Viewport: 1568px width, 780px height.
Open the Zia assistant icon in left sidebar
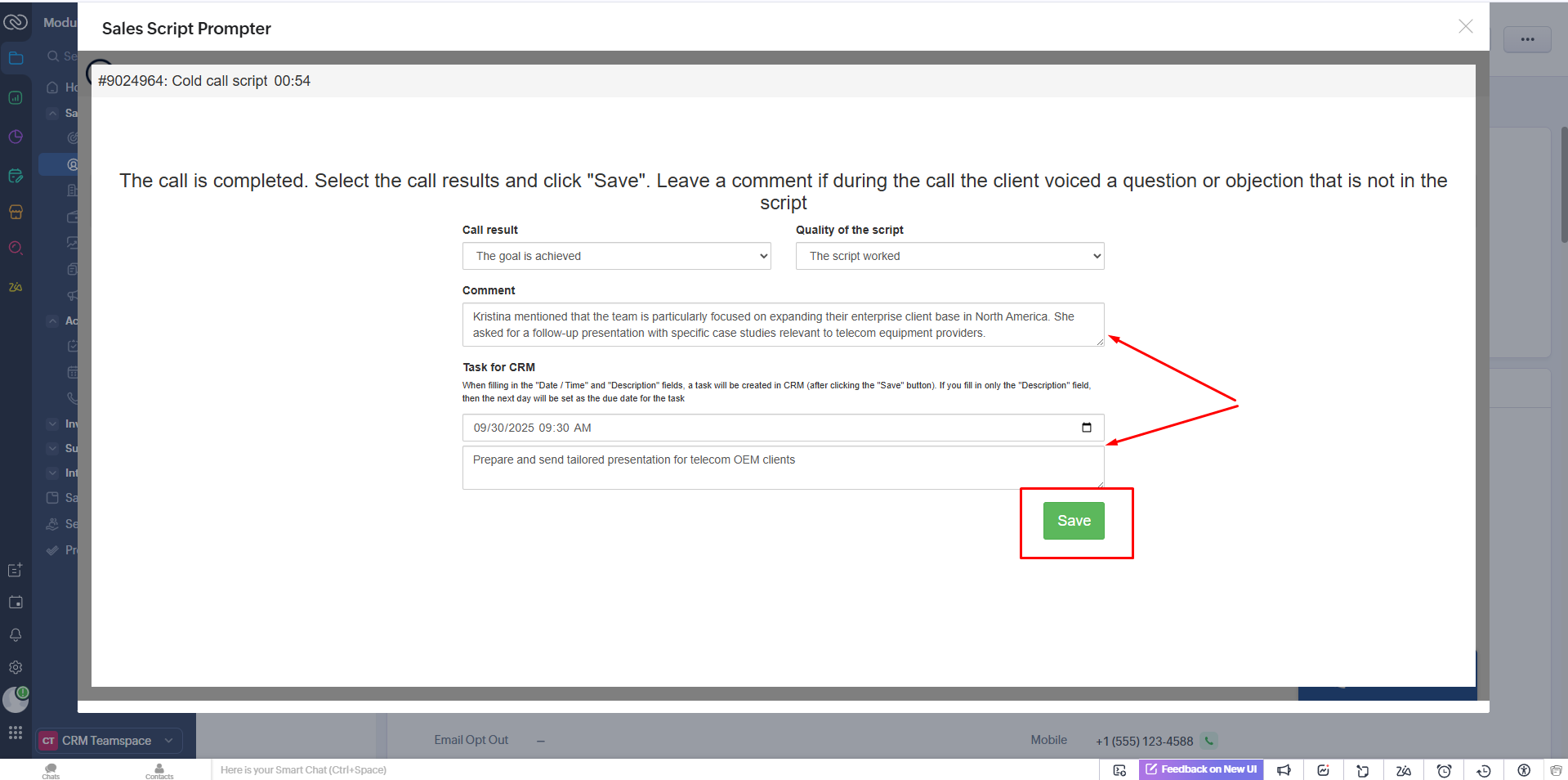click(x=16, y=287)
